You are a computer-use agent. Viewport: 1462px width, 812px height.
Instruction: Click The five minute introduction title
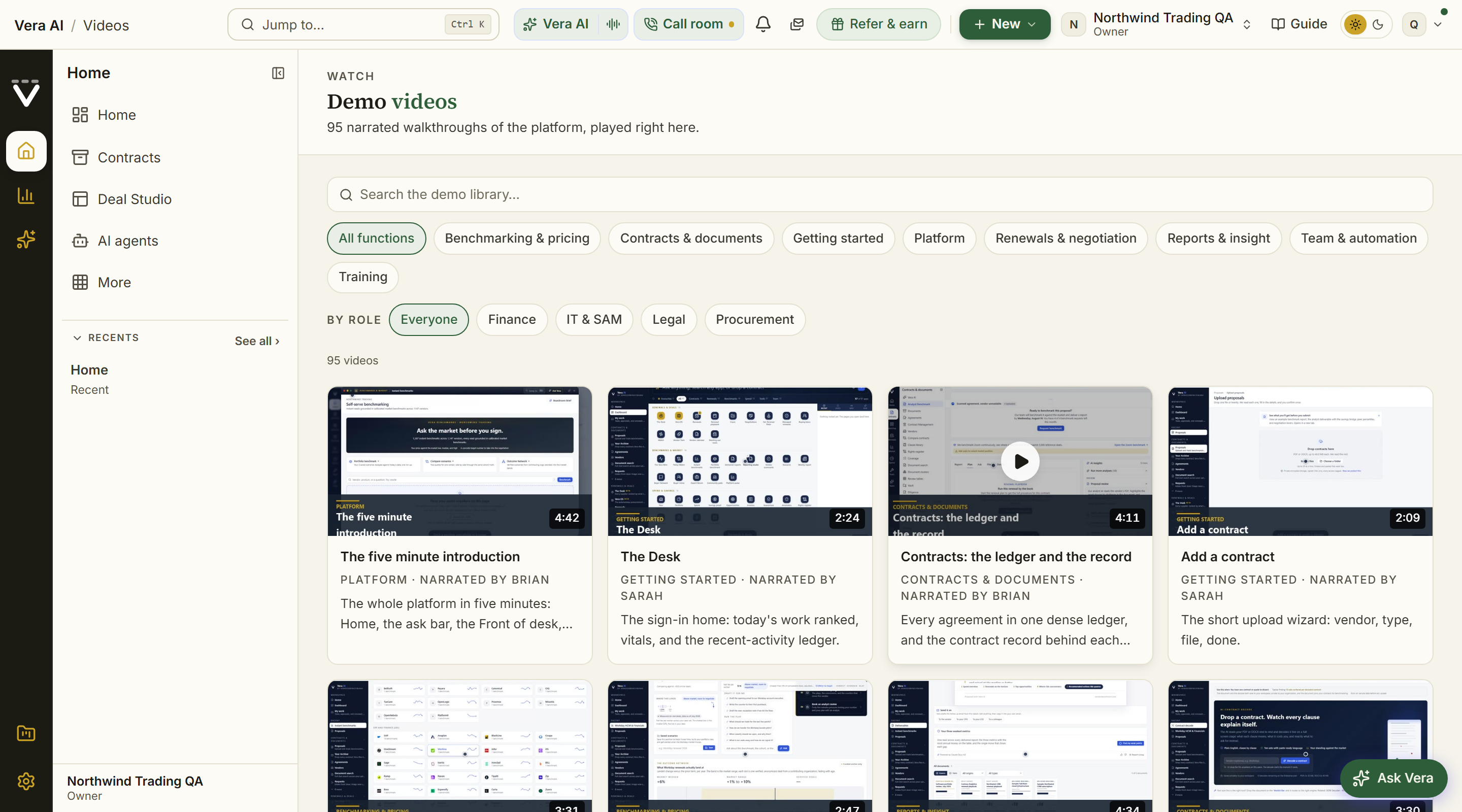click(x=430, y=557)
